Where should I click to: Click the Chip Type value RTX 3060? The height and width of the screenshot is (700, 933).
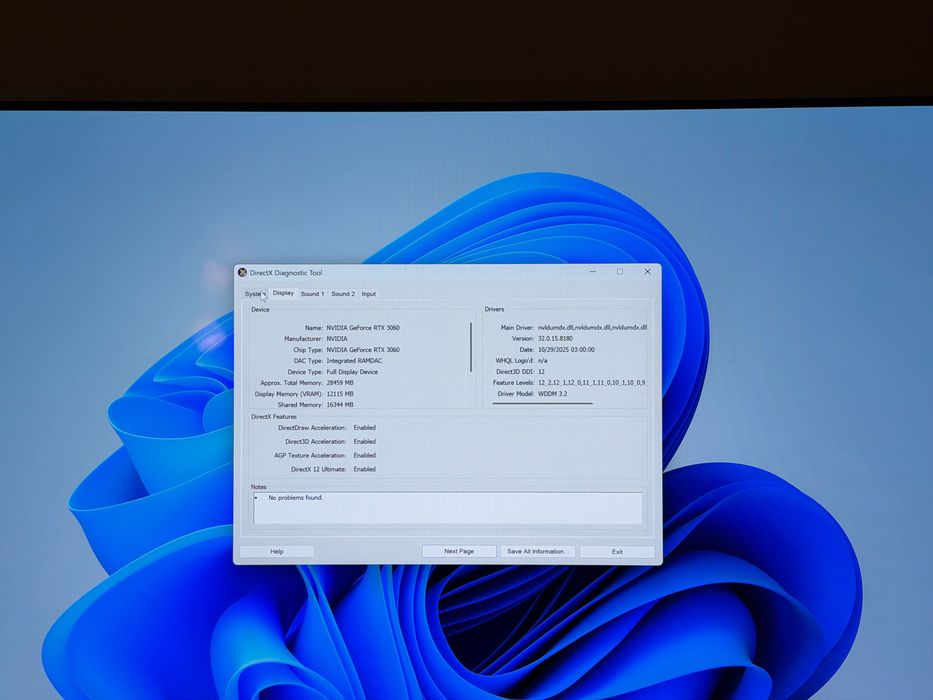pyautogui.click(x=363, y=350)
